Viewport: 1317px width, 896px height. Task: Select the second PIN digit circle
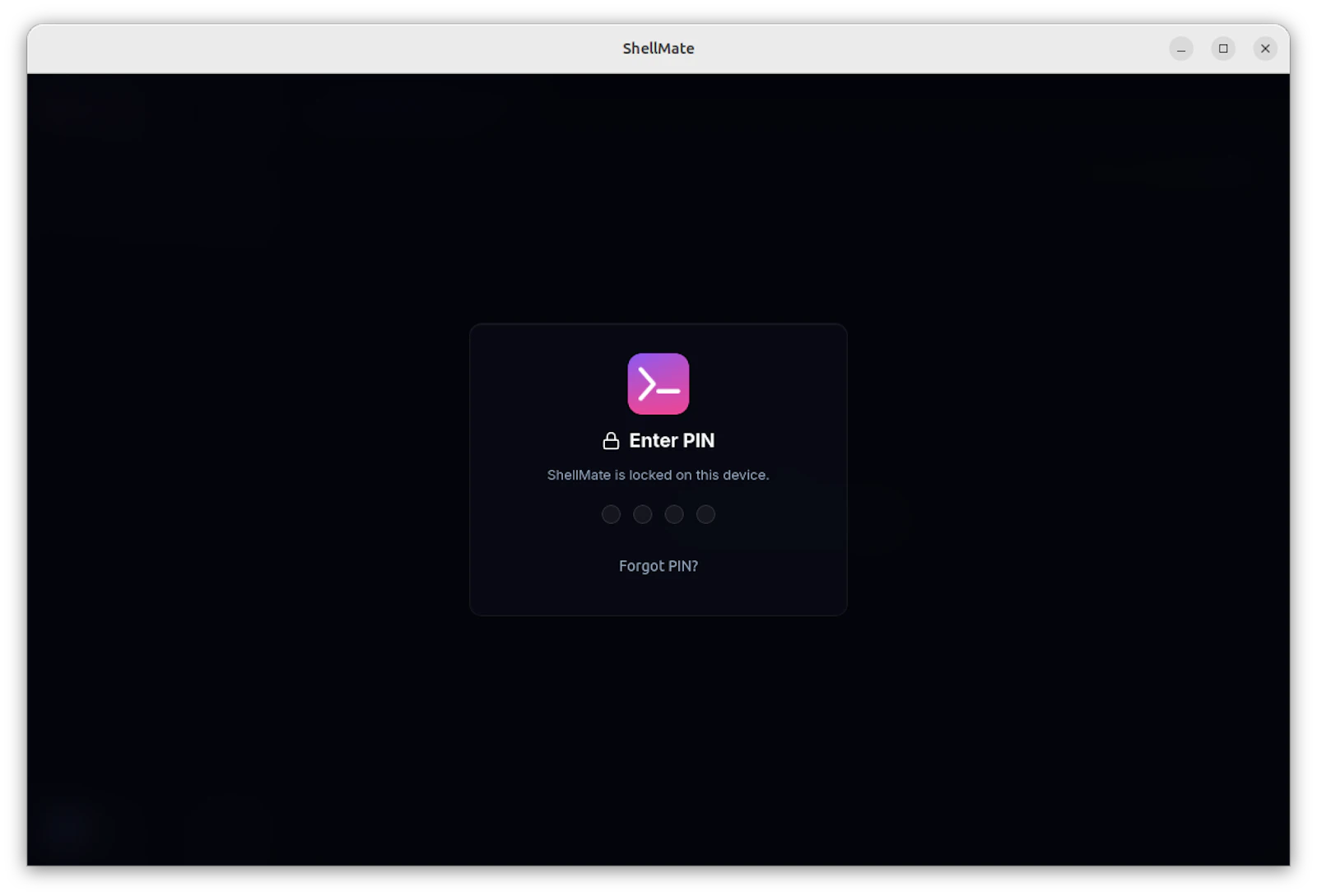(642, 514)
